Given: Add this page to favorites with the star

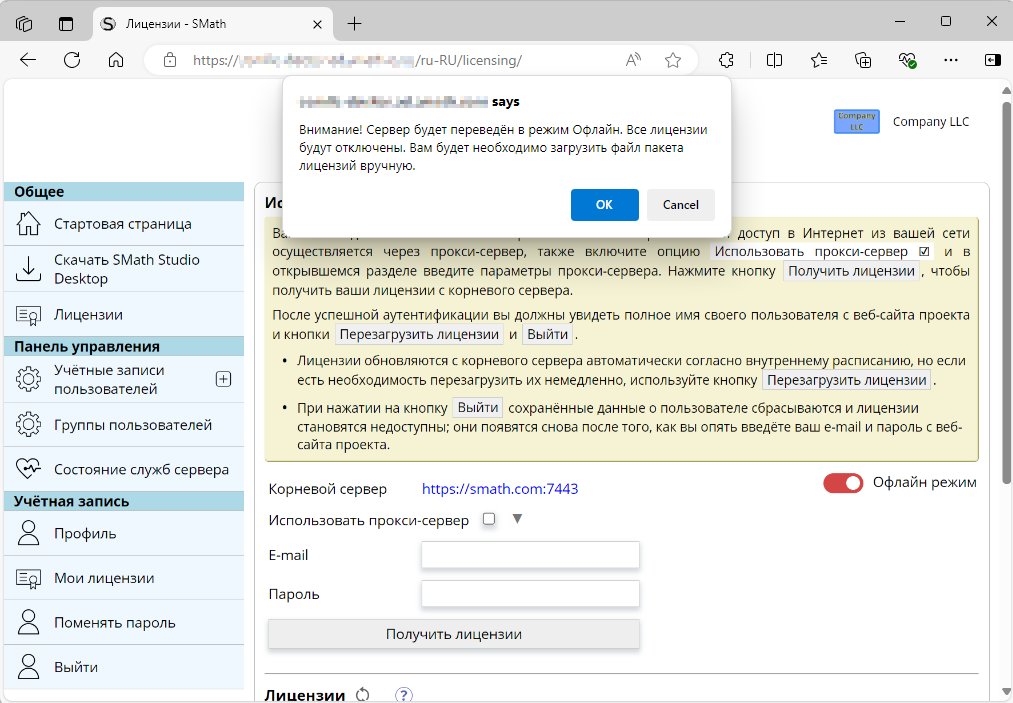Looking at the screenshot, I should pyautogui.click(x=673, y=60).
